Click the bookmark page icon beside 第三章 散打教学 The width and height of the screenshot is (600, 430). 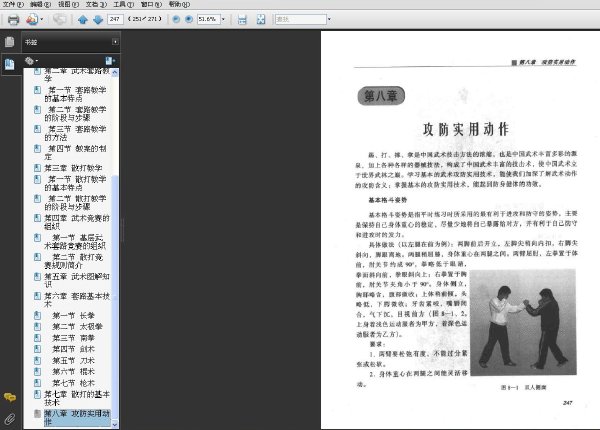[38, 168]
